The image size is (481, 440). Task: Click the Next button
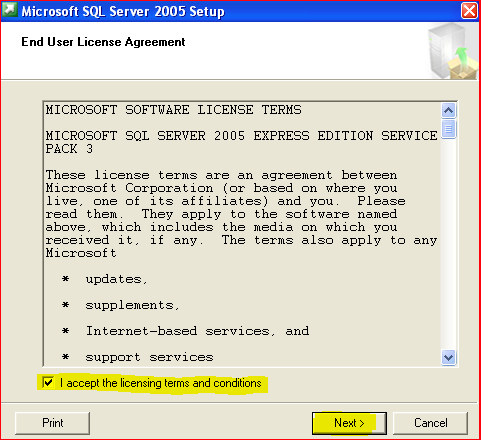coord(349,423)
